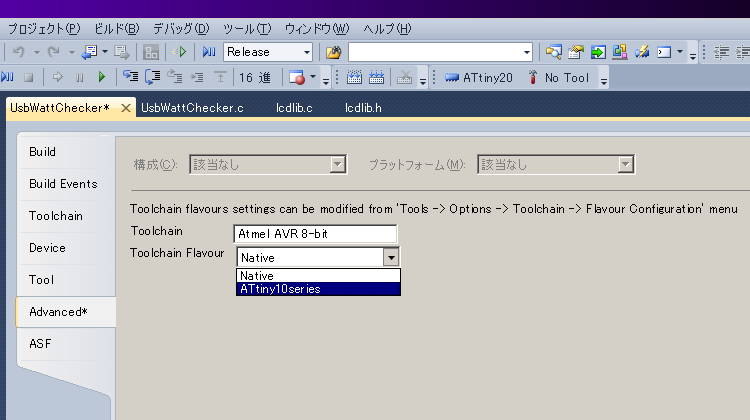Open the プラットフォーム(M) platform combo box

click(556, 165)
